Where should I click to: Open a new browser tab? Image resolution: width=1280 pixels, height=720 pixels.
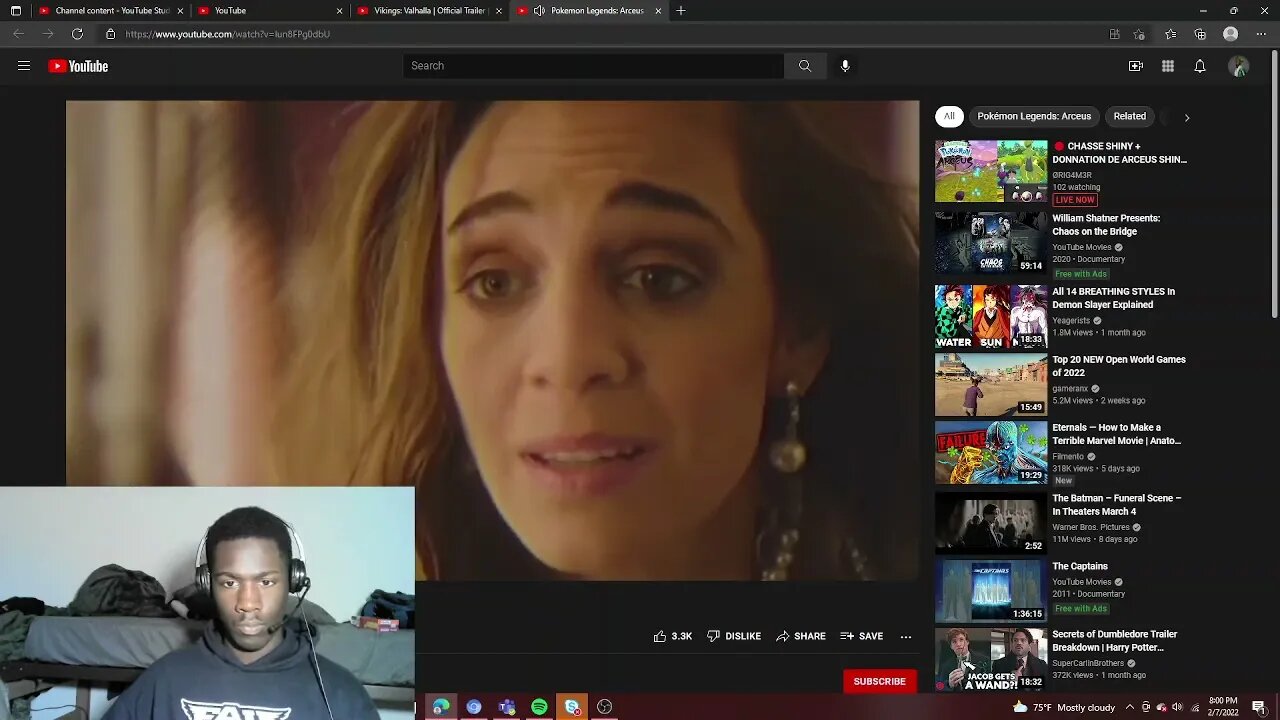[x=681, y=10]
